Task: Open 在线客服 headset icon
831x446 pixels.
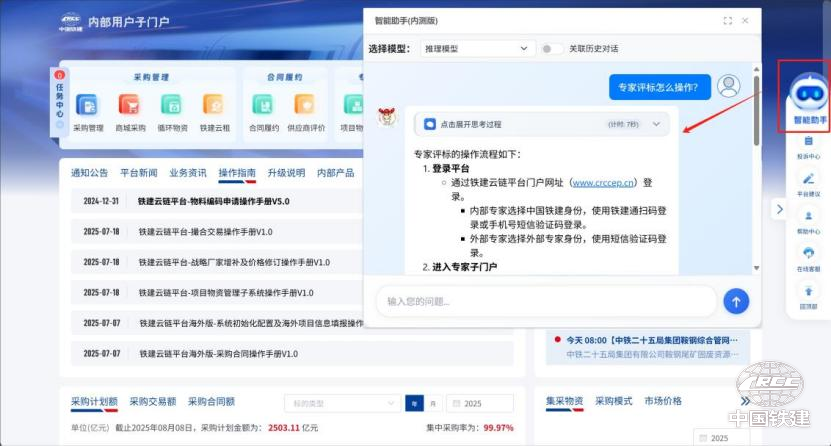Action: (x=808, y=253)
